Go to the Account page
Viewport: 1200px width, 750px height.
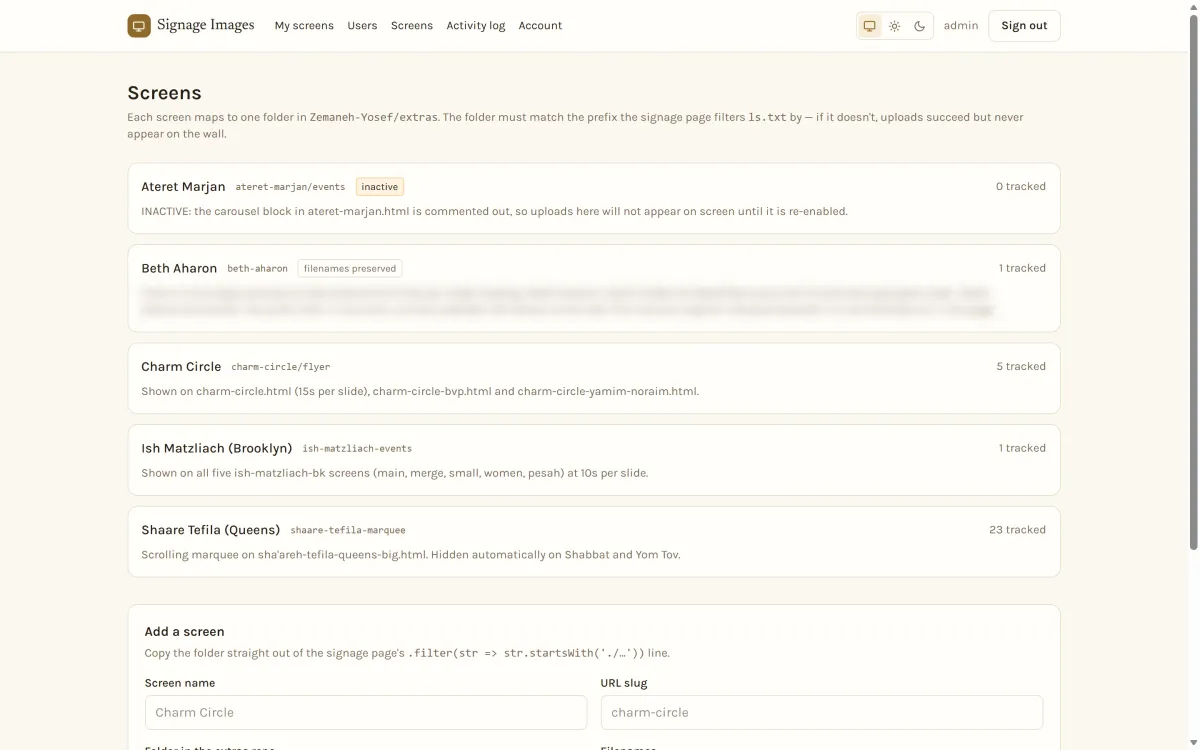(x=540, y=26)
